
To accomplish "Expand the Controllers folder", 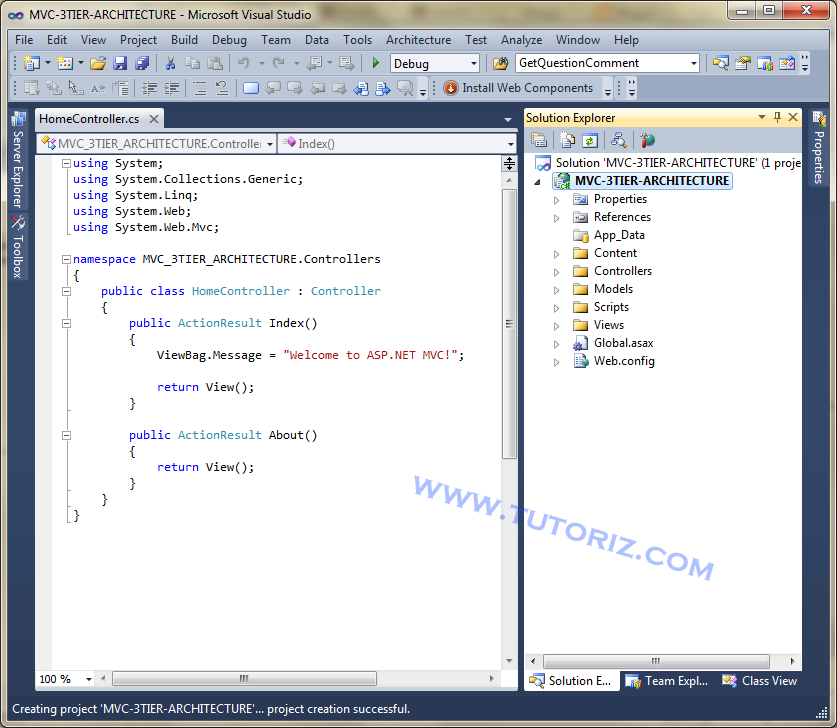I will coord(556,271).
